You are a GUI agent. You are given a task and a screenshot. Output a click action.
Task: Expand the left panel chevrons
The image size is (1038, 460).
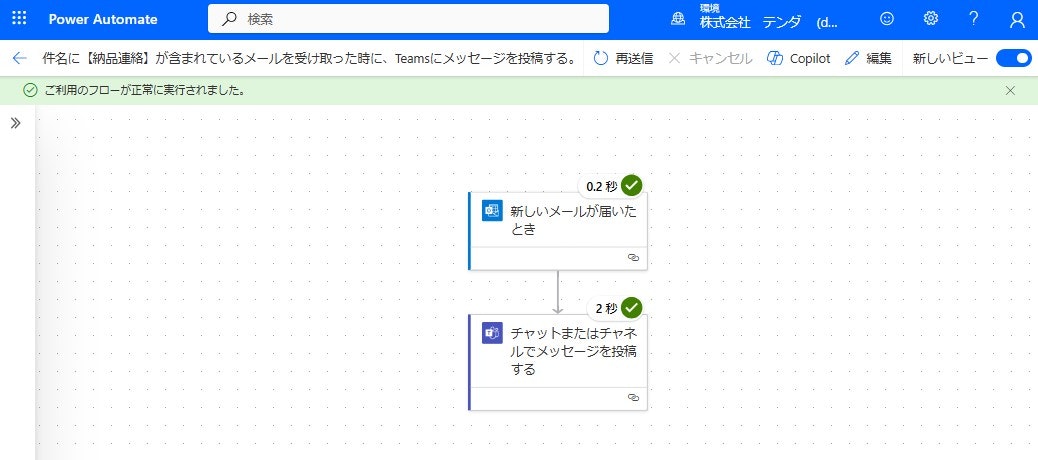[x=15, y=123]
